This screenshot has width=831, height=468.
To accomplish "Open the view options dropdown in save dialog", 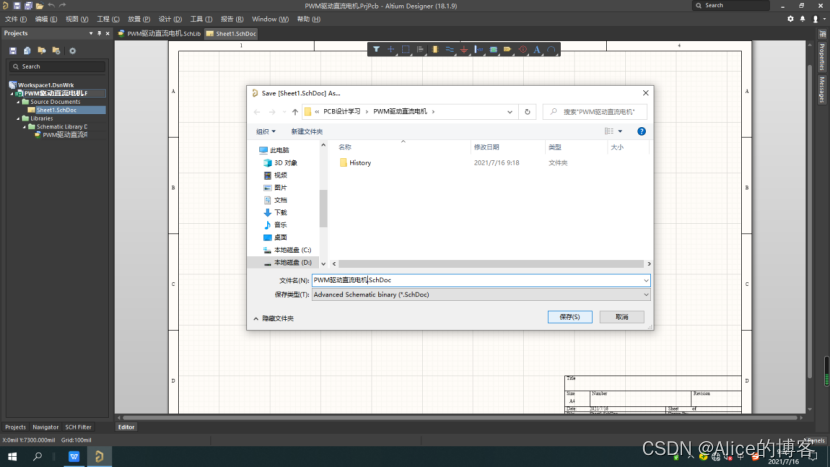I will (620, 131).
